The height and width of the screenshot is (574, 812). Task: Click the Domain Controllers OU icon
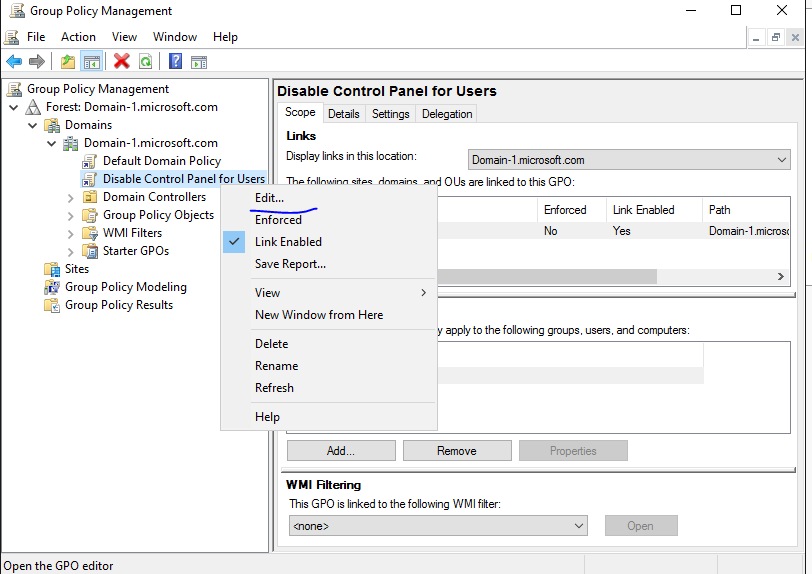90,197
